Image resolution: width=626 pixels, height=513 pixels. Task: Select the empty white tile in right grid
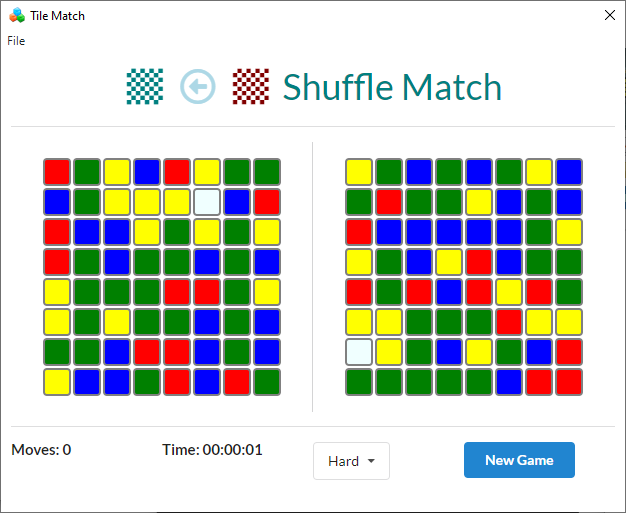click(x=359, y=352)
